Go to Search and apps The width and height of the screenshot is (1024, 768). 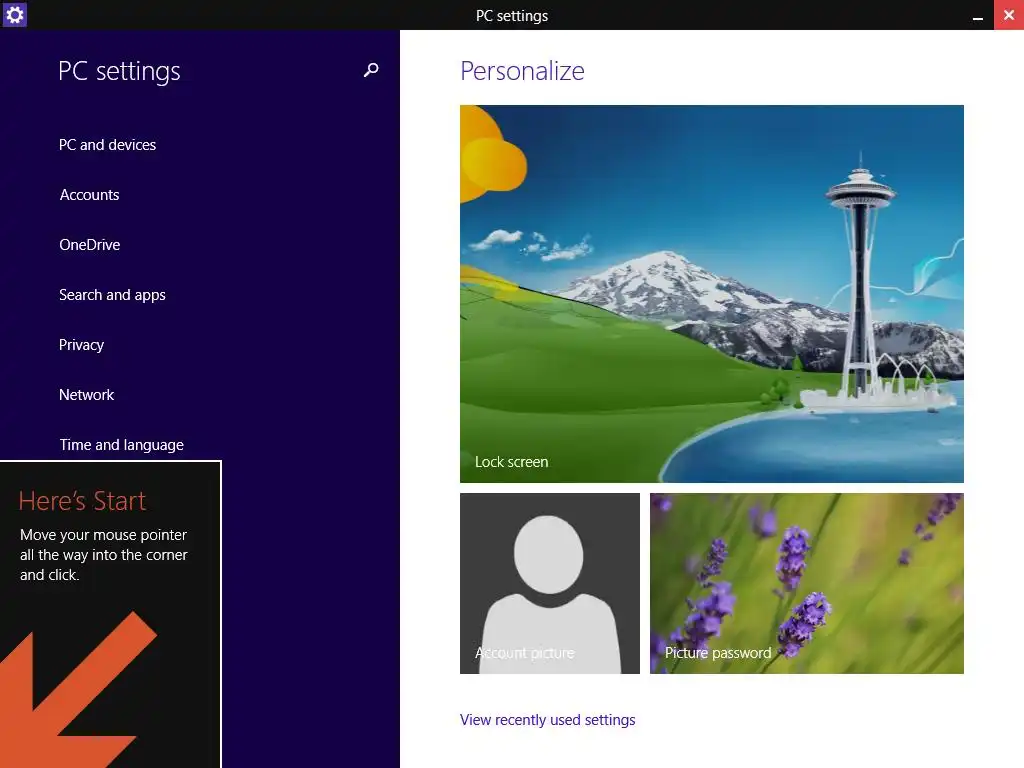pos(112,295)
